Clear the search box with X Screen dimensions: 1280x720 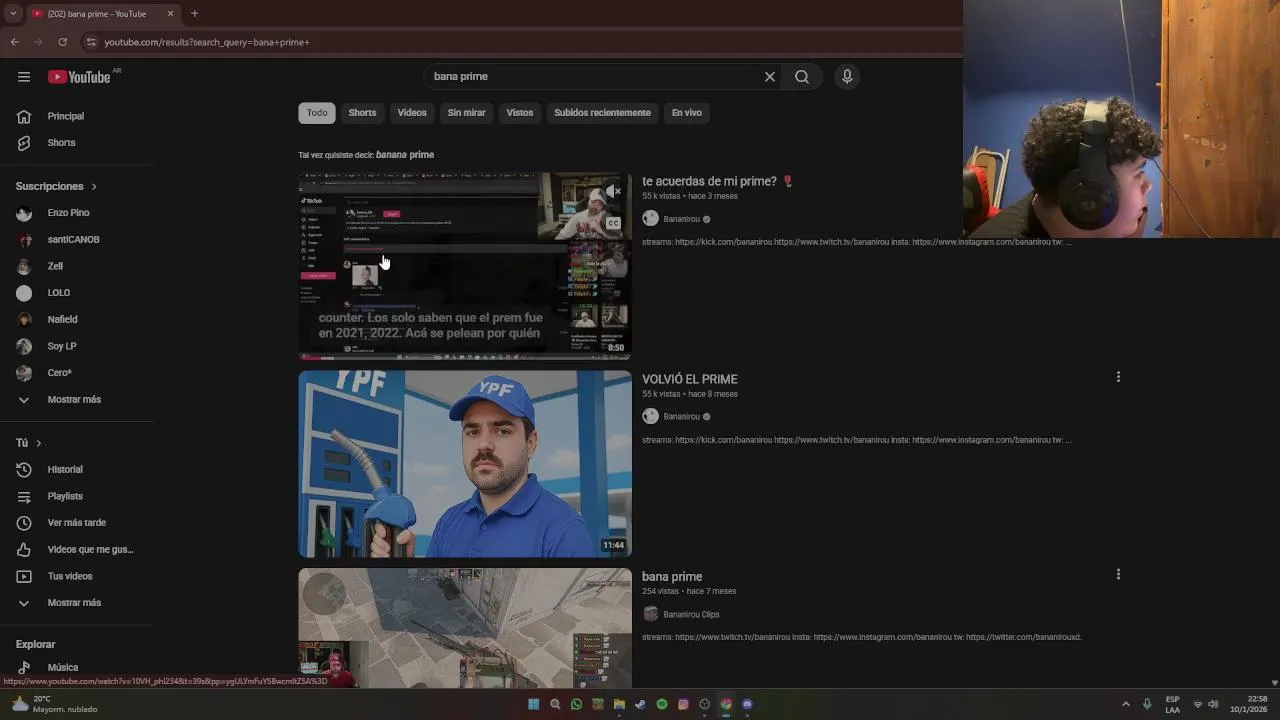pos(770,77)
